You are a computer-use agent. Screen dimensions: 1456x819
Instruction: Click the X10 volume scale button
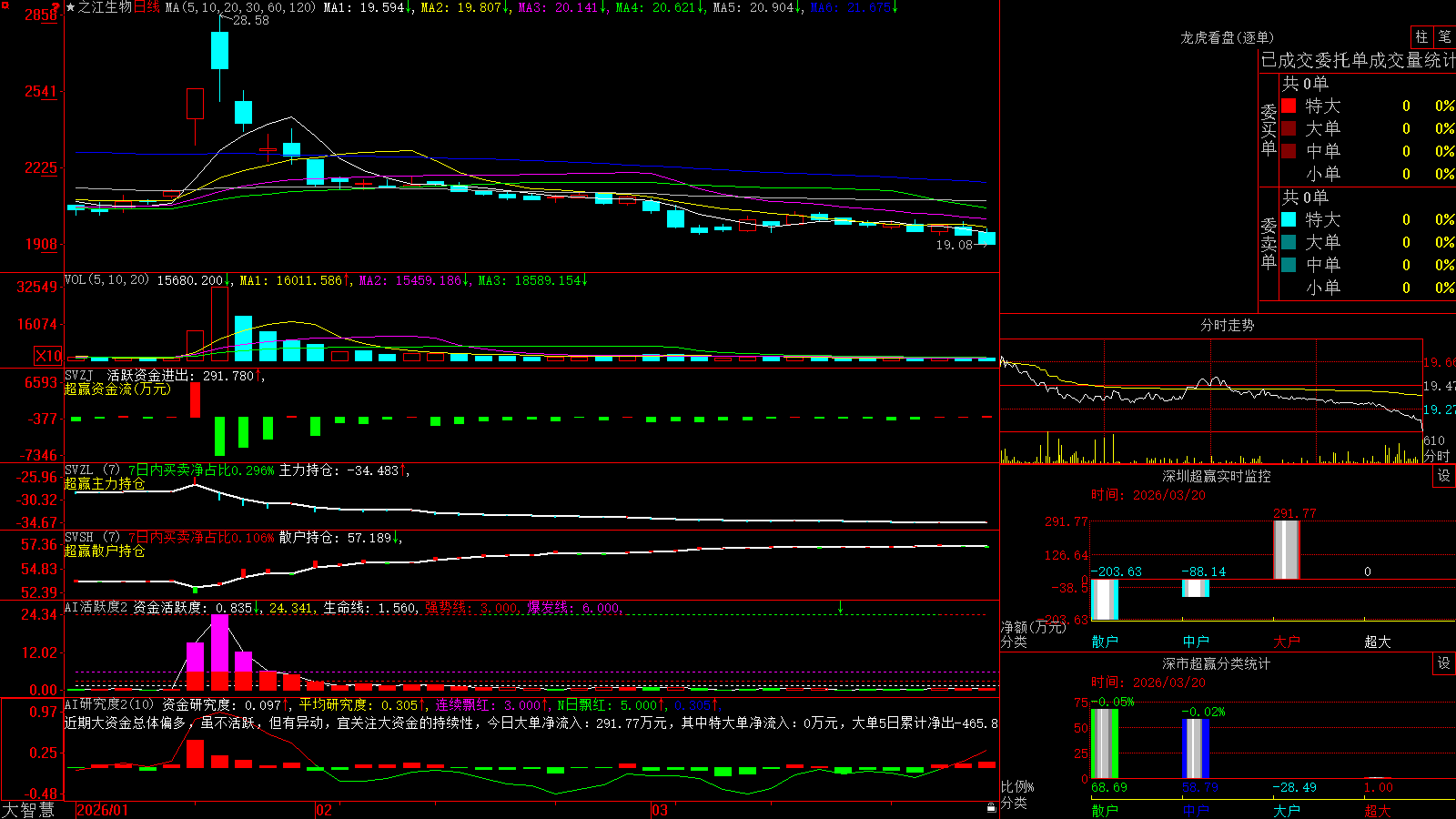pos(48,356)
